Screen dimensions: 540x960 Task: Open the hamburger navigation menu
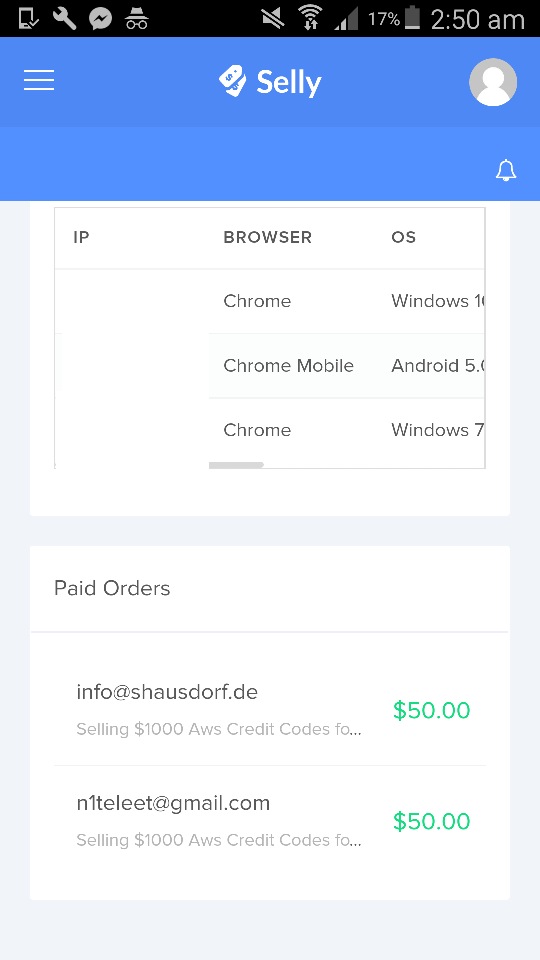click(39, 80)
